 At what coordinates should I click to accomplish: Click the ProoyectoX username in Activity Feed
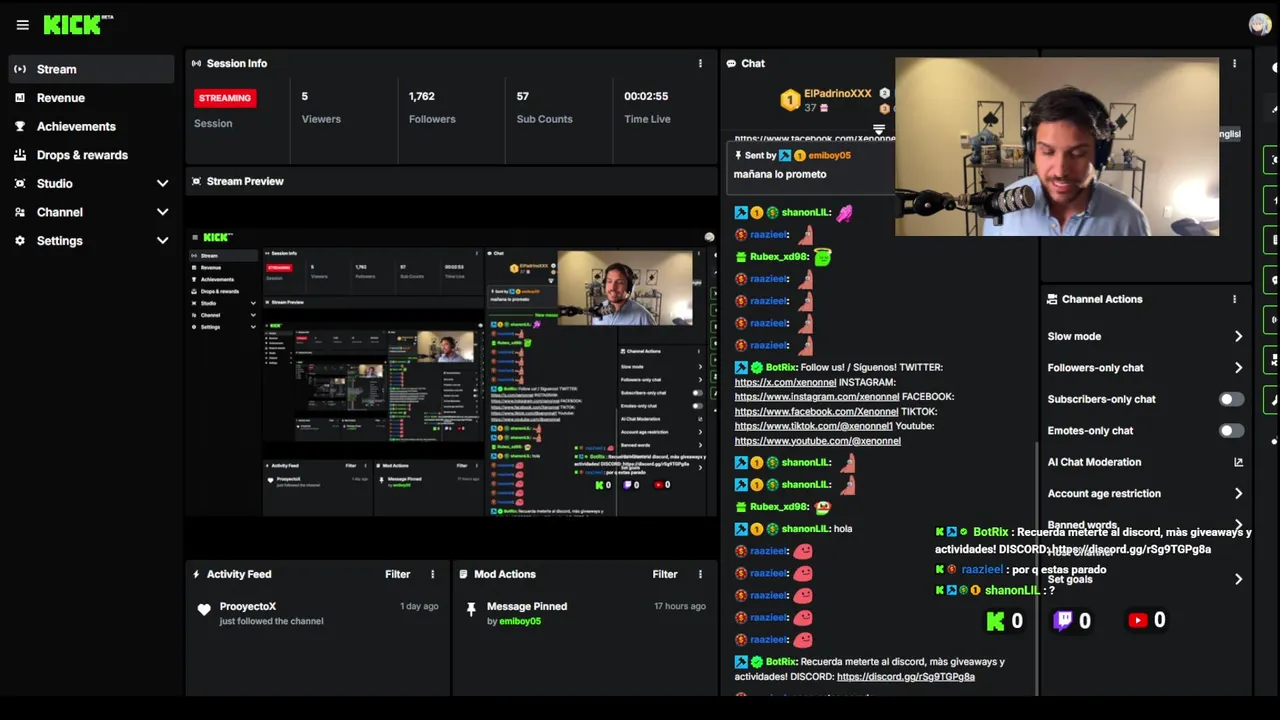tap(247, 606)
